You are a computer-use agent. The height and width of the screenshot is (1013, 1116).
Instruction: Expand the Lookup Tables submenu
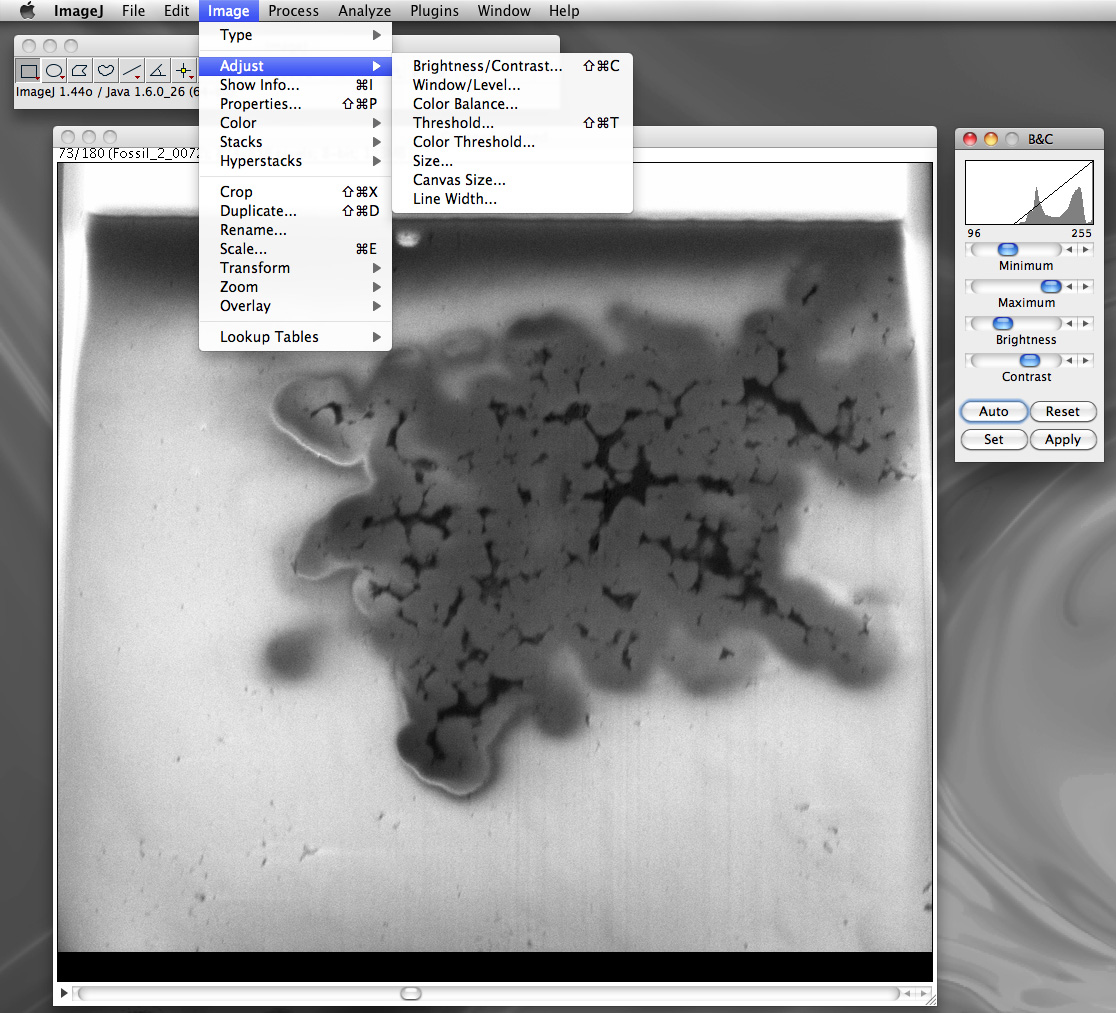coord(295,337)
